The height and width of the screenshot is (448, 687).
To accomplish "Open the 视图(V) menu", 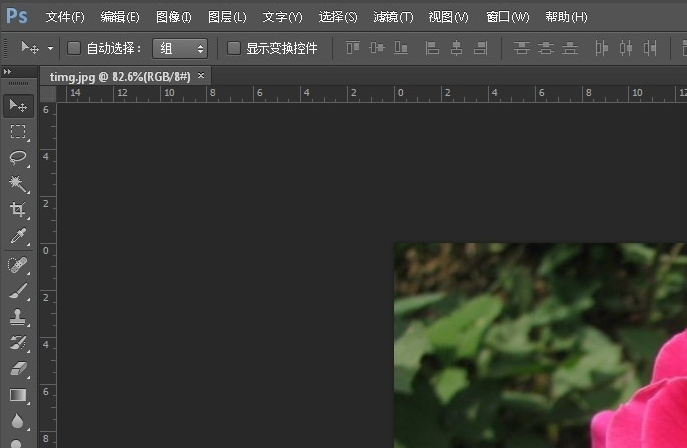I will coord(448,17).
